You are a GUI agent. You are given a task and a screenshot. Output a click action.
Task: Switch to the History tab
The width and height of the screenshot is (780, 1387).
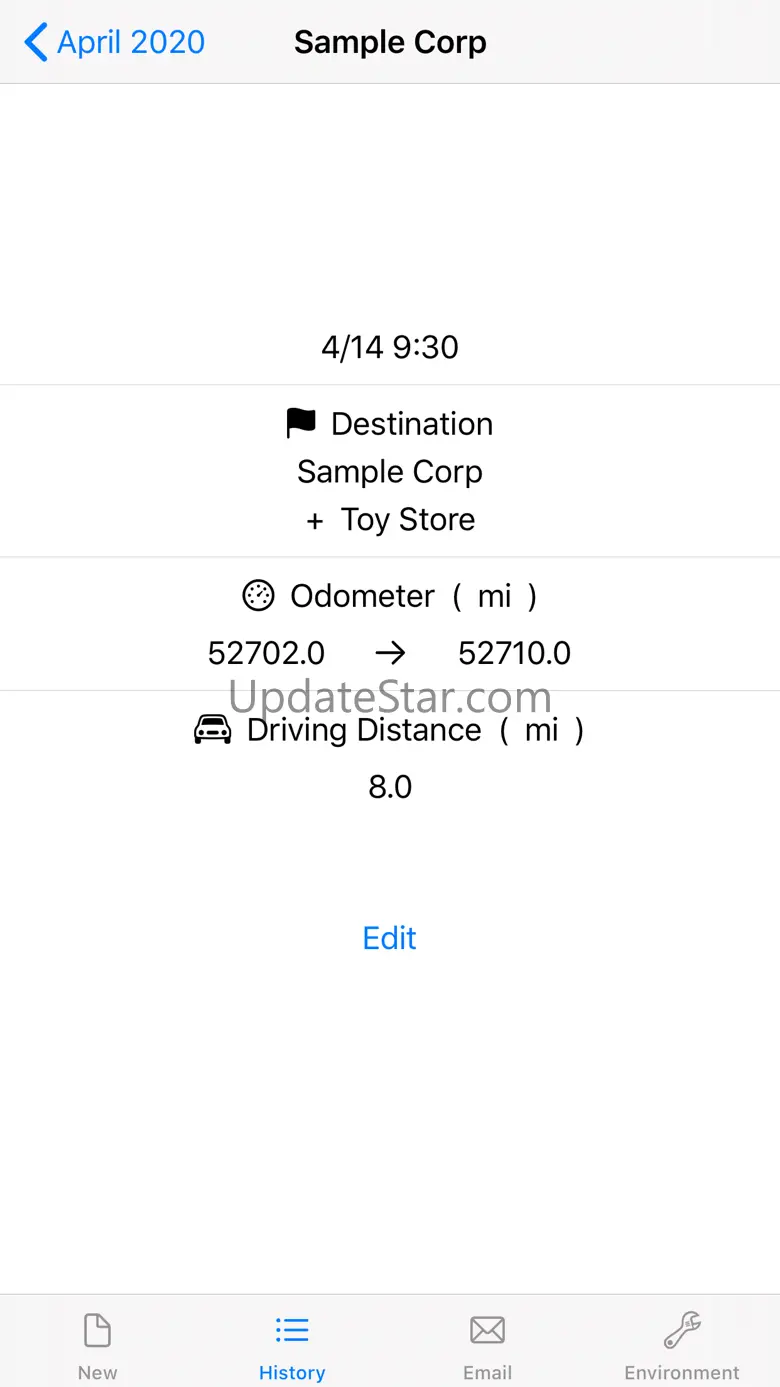click(x=292, y=1345)
